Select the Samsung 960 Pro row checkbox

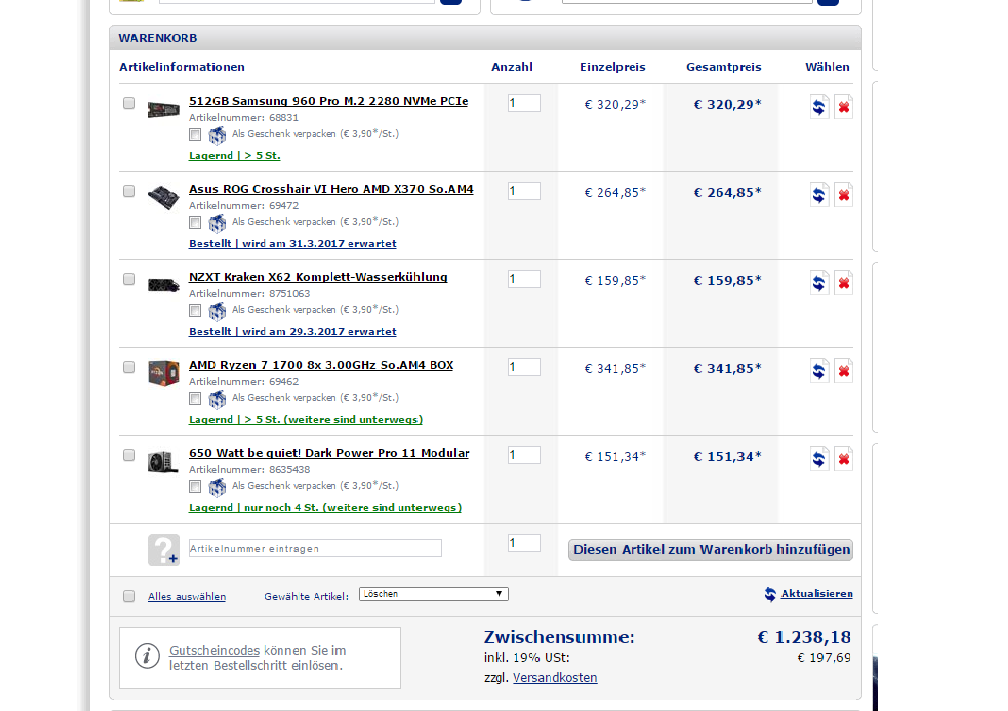tap(129, 103)
